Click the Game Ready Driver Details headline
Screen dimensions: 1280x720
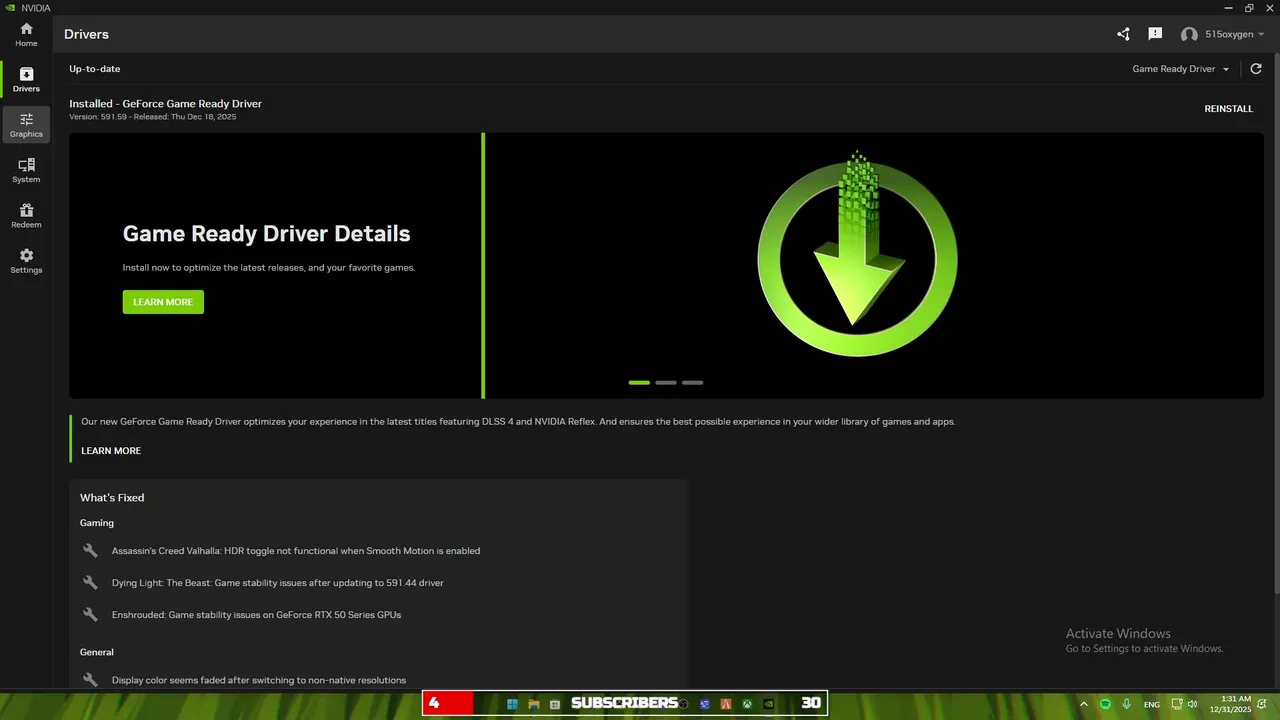266,234
